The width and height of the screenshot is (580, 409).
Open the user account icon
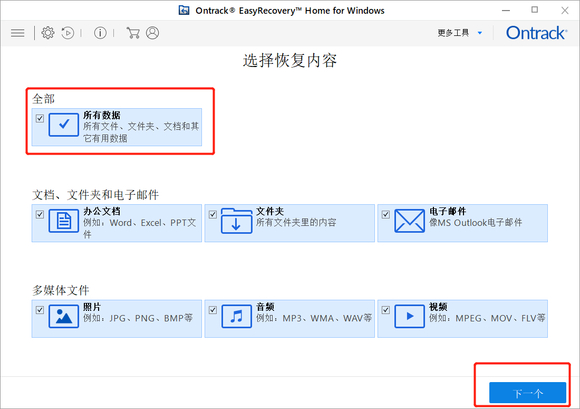pyautogui.click(x=152, y=33)
